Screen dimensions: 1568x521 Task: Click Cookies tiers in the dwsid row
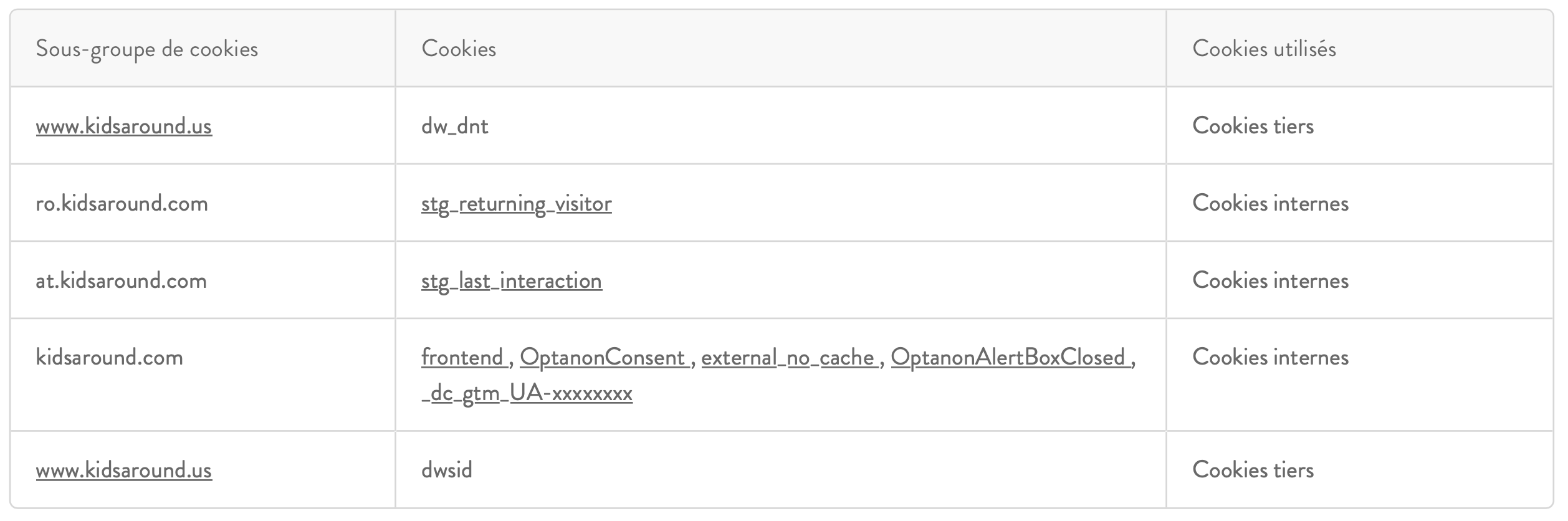point(1253,469)
